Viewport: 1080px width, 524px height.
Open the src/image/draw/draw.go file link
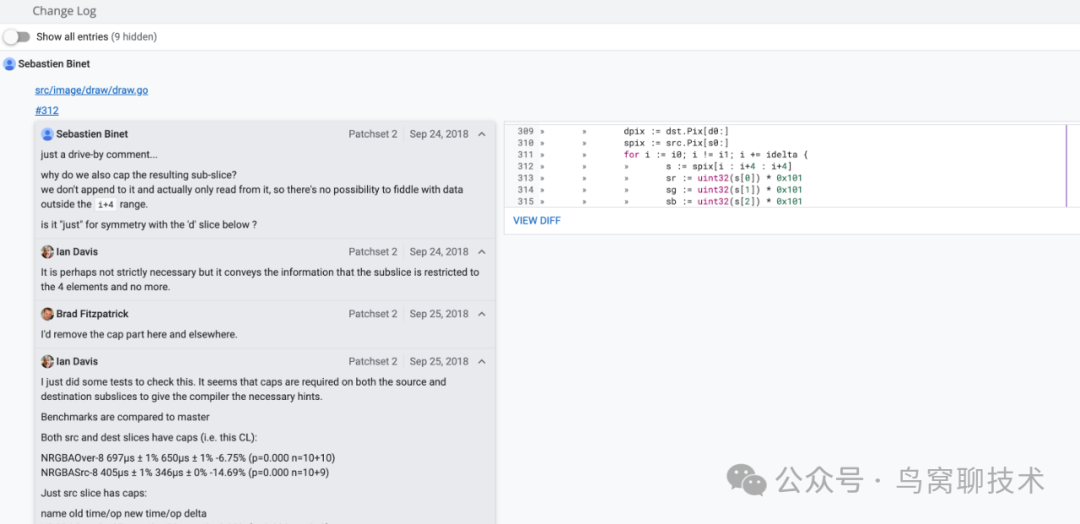click(92, 90)
